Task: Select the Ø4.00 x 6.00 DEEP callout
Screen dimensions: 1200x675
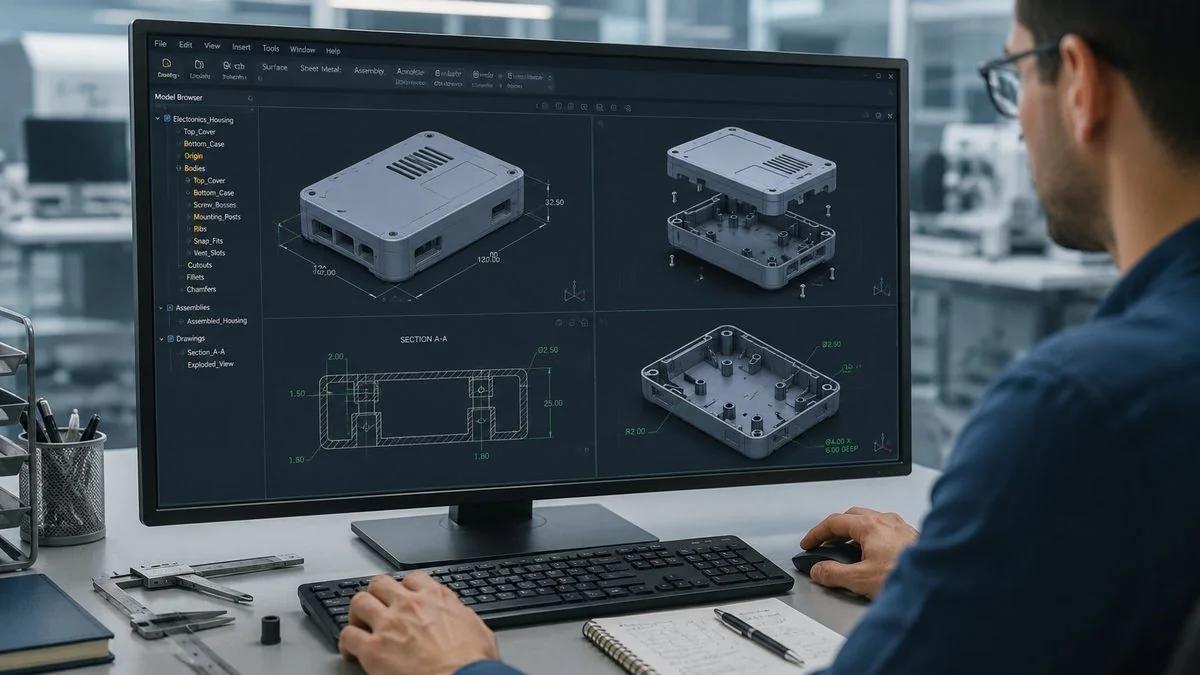Action: 843,445
